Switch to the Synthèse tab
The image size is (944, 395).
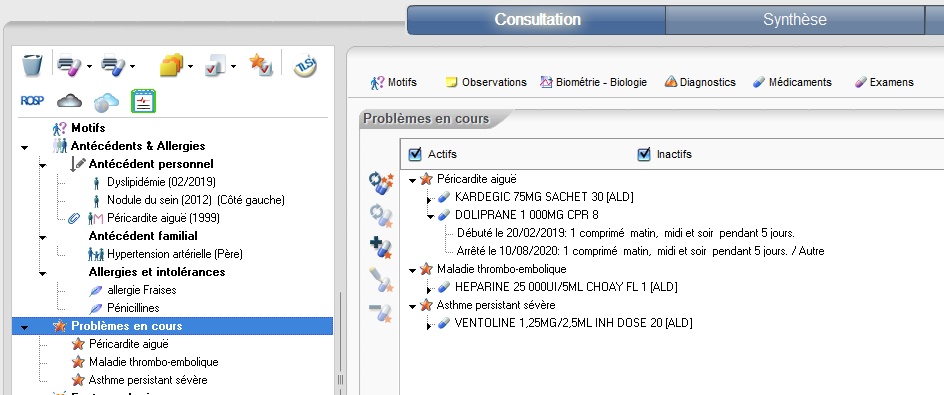coord(795,19)
